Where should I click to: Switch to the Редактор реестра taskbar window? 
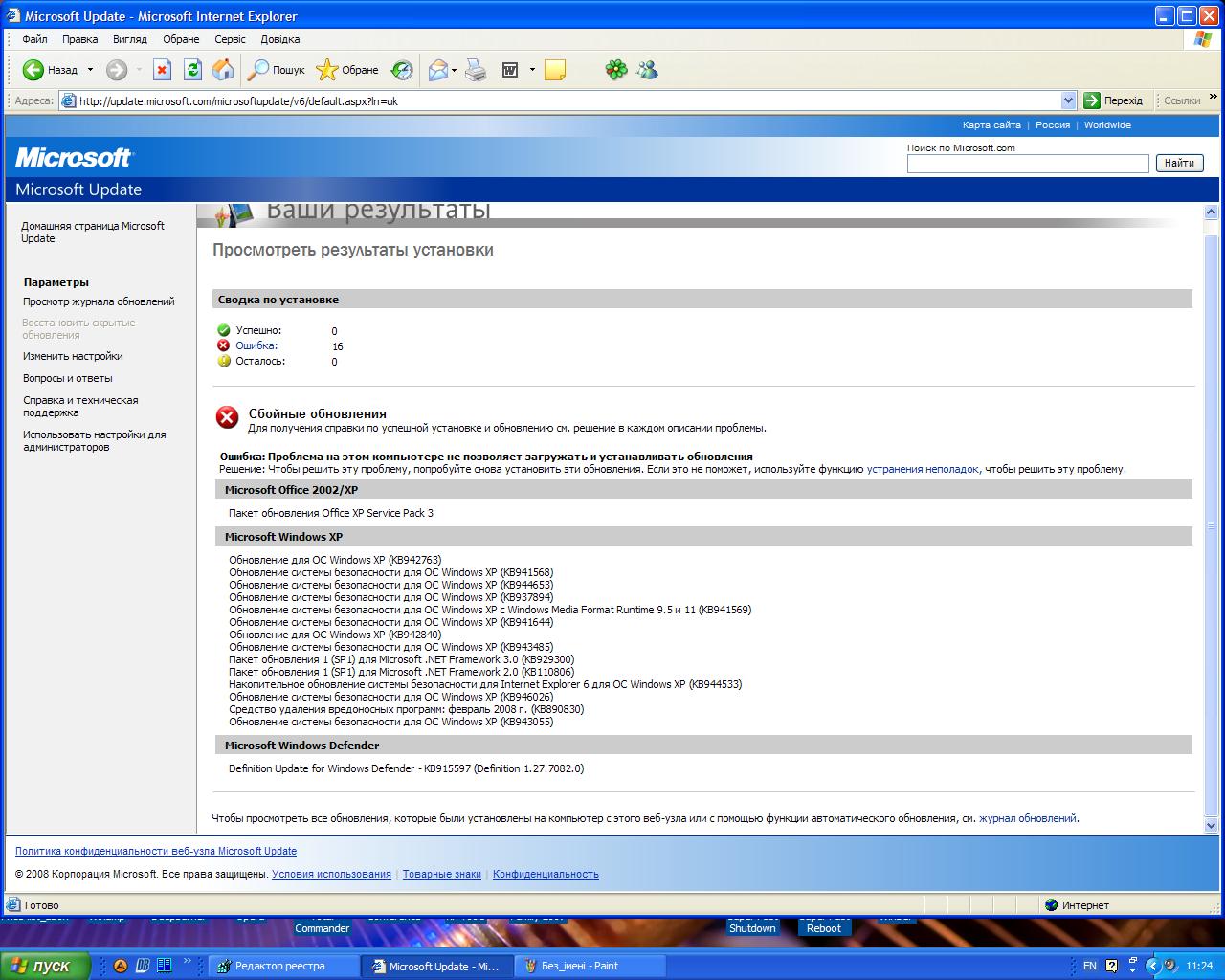[283, 966]
